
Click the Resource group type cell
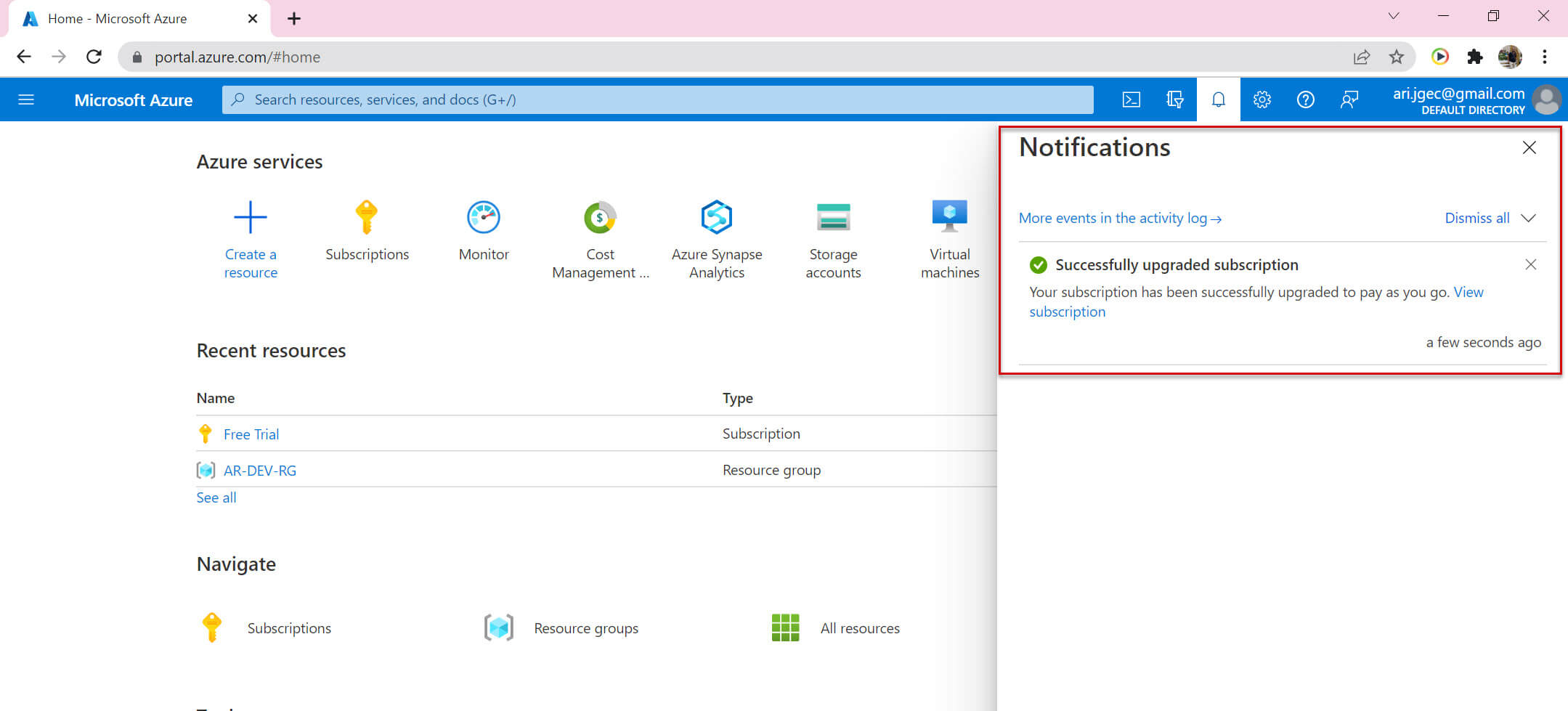[x=771, y=470]
